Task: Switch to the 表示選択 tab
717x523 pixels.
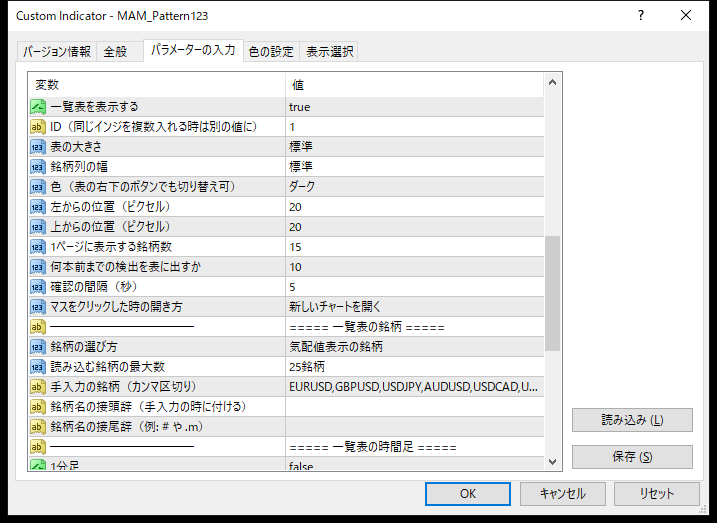Action: [x=329, y=52]
